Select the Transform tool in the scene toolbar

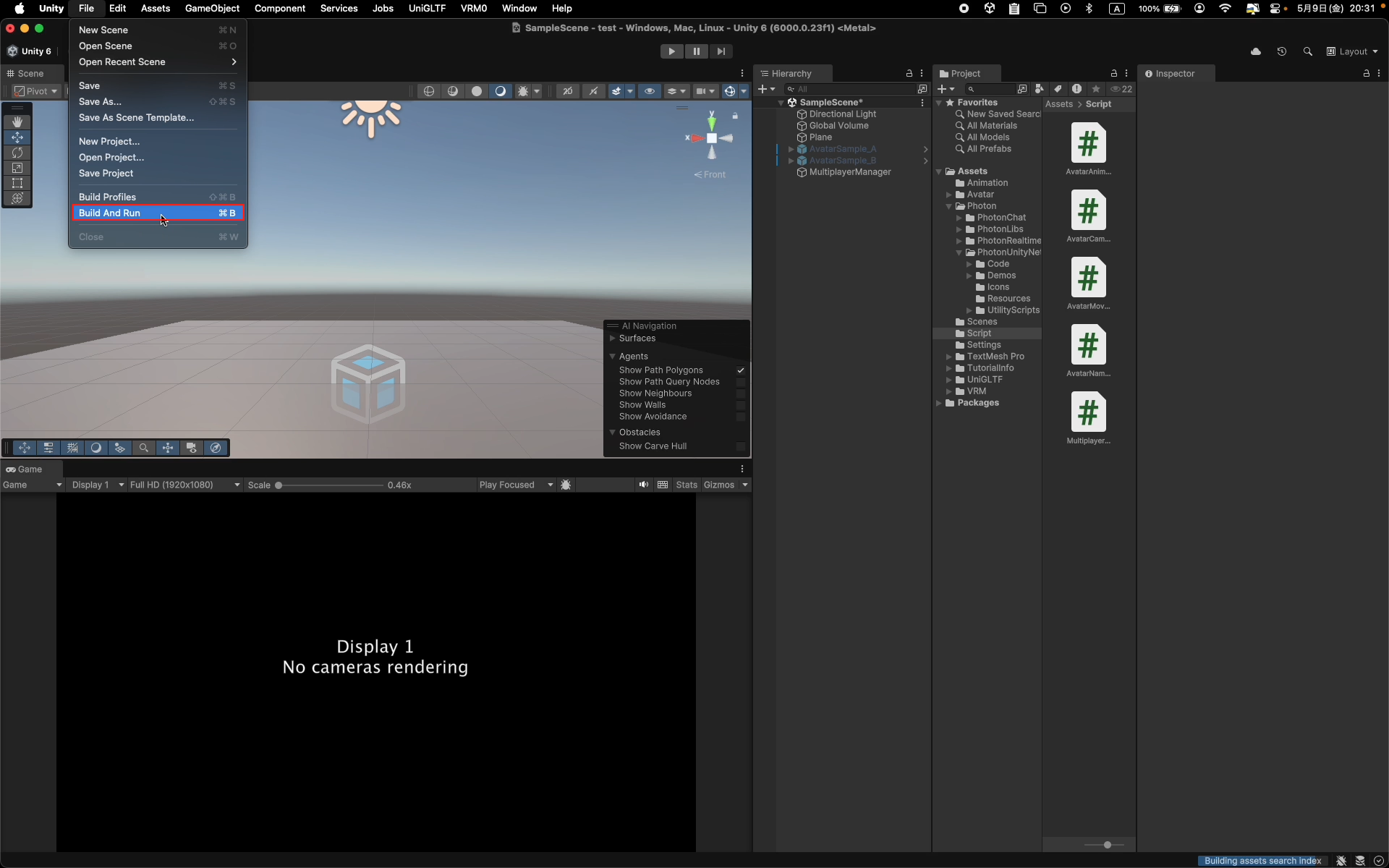click(x=17, y=198)
